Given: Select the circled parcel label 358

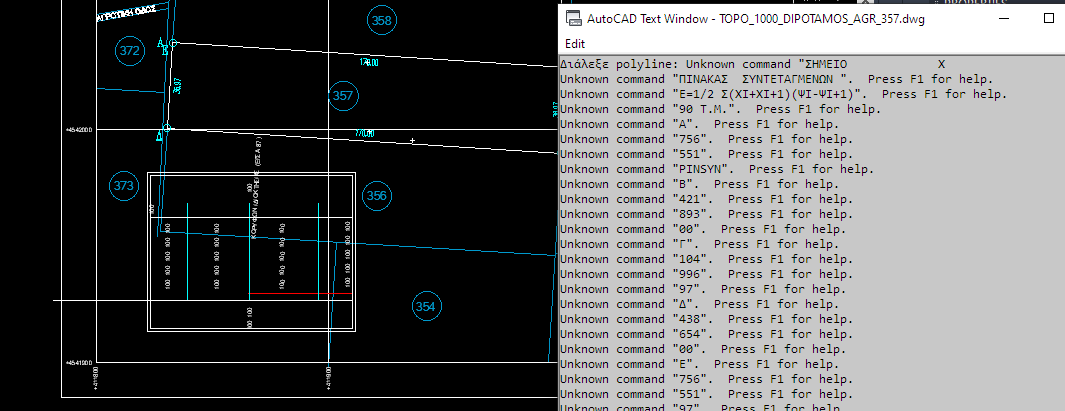Looking at the screenshot, I should tap(381, 20).
